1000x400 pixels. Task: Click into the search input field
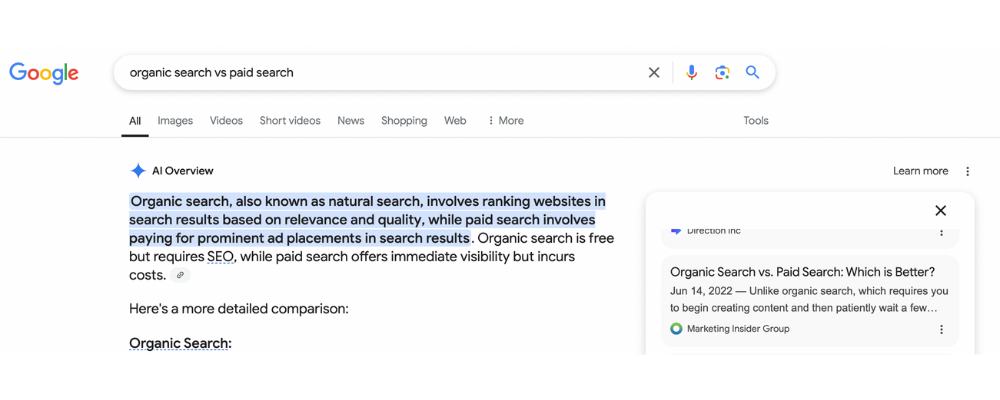pyautogui.click(x=380, y=72)
